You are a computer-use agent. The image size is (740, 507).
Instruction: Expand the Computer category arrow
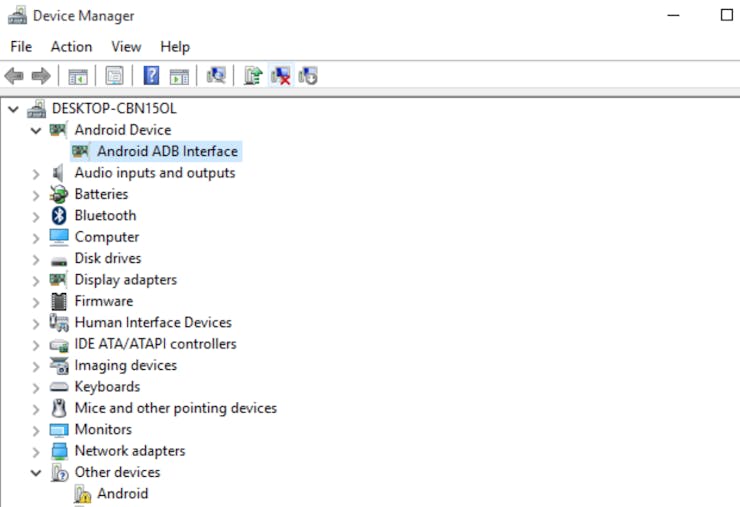(x=36, y=238)
